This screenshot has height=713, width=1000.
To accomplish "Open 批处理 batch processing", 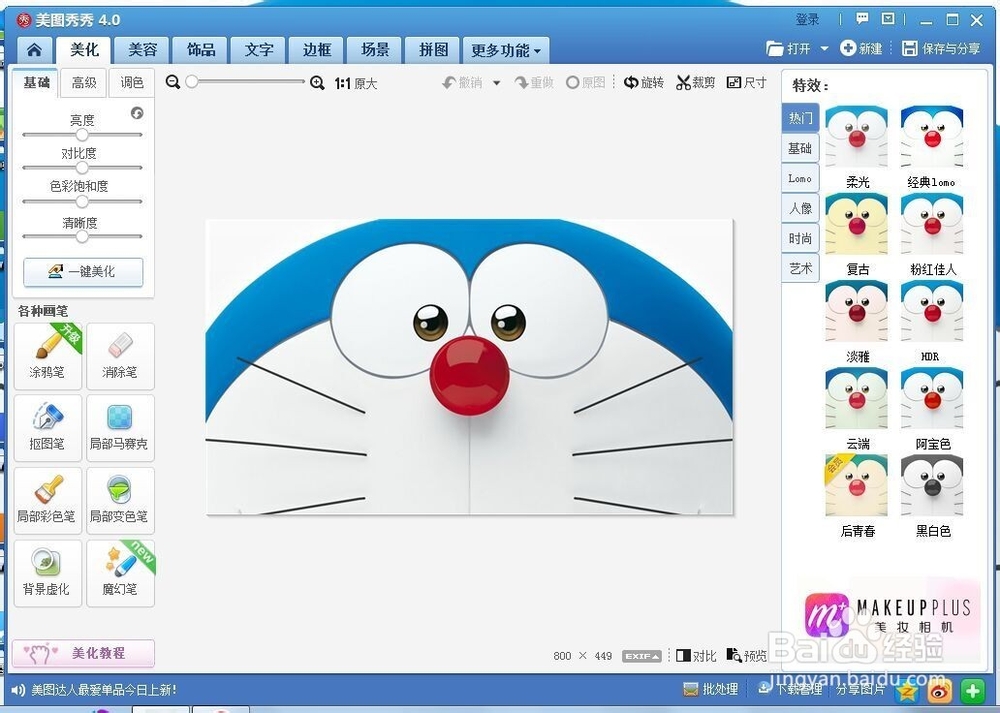I will [710, 689].
